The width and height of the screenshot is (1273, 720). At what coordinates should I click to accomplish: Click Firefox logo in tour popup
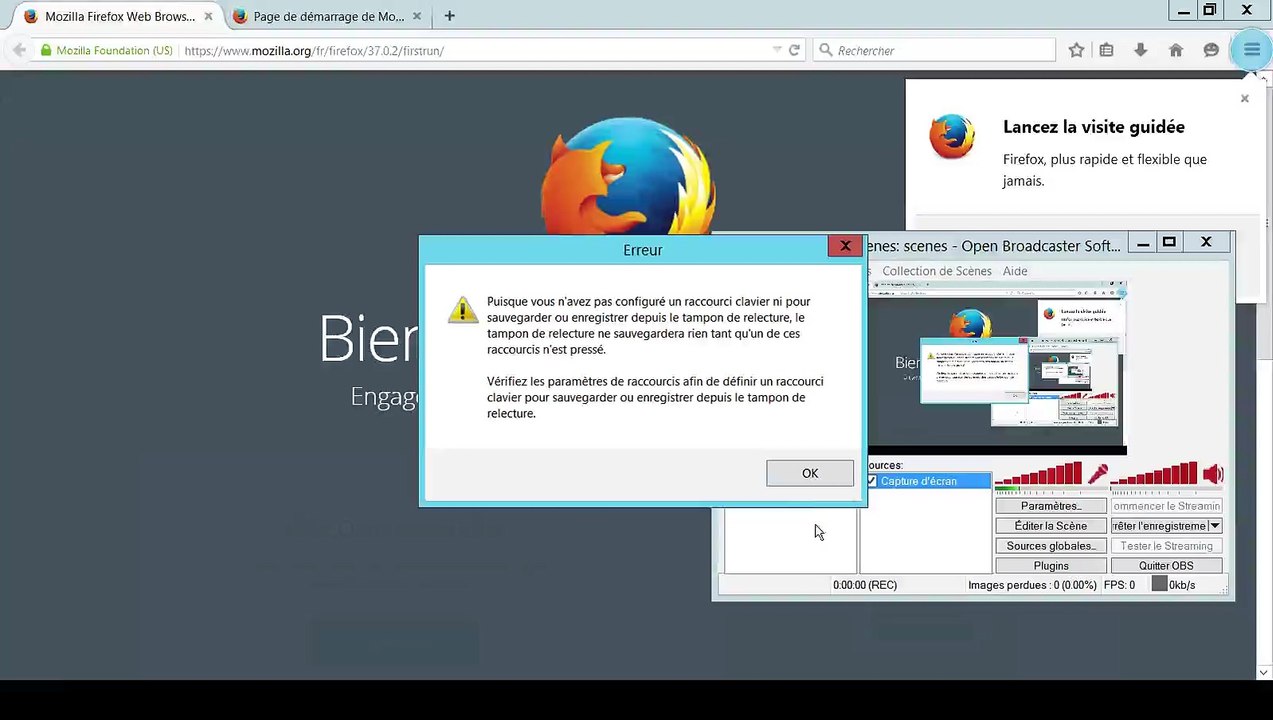click(952, 137)
